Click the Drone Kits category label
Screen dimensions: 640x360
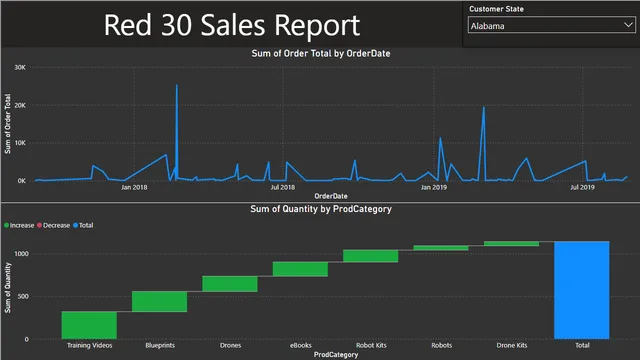point(512,345)
